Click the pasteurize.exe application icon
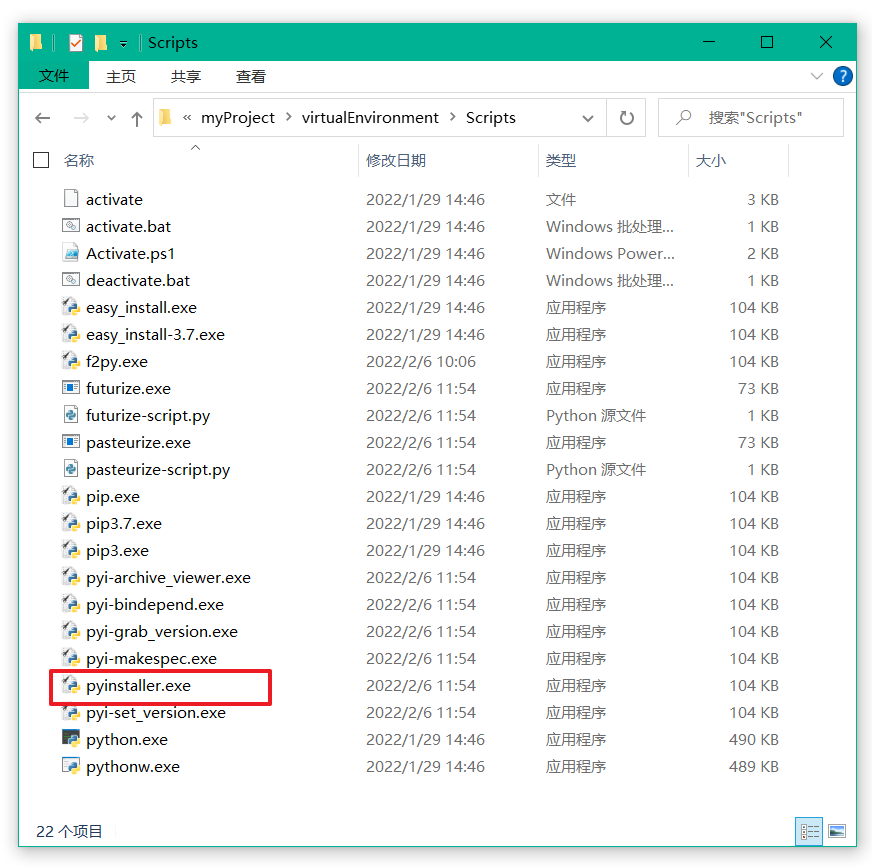The width and height of the screenshot is (872, 867). click(71, 442)
